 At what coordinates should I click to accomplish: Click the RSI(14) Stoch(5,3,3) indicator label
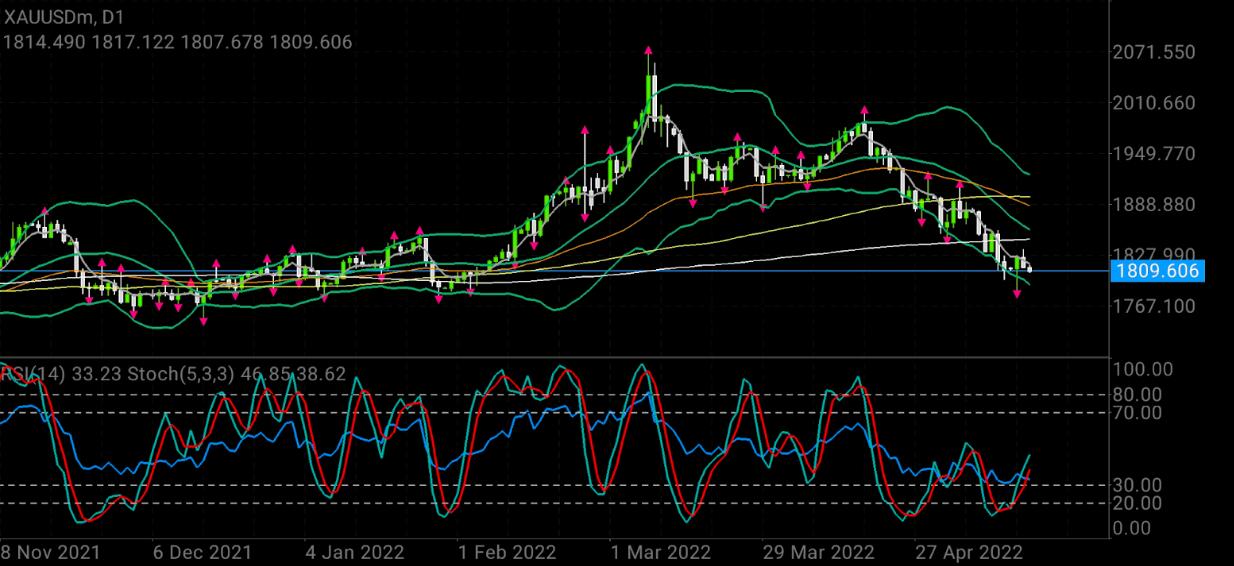tap(173, 375)
